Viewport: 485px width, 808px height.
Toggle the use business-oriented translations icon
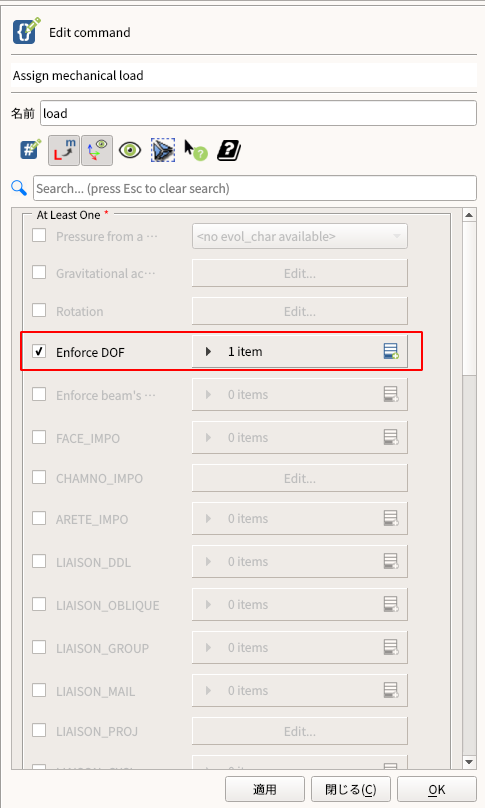pyautogui.click(x=64, y=150)
